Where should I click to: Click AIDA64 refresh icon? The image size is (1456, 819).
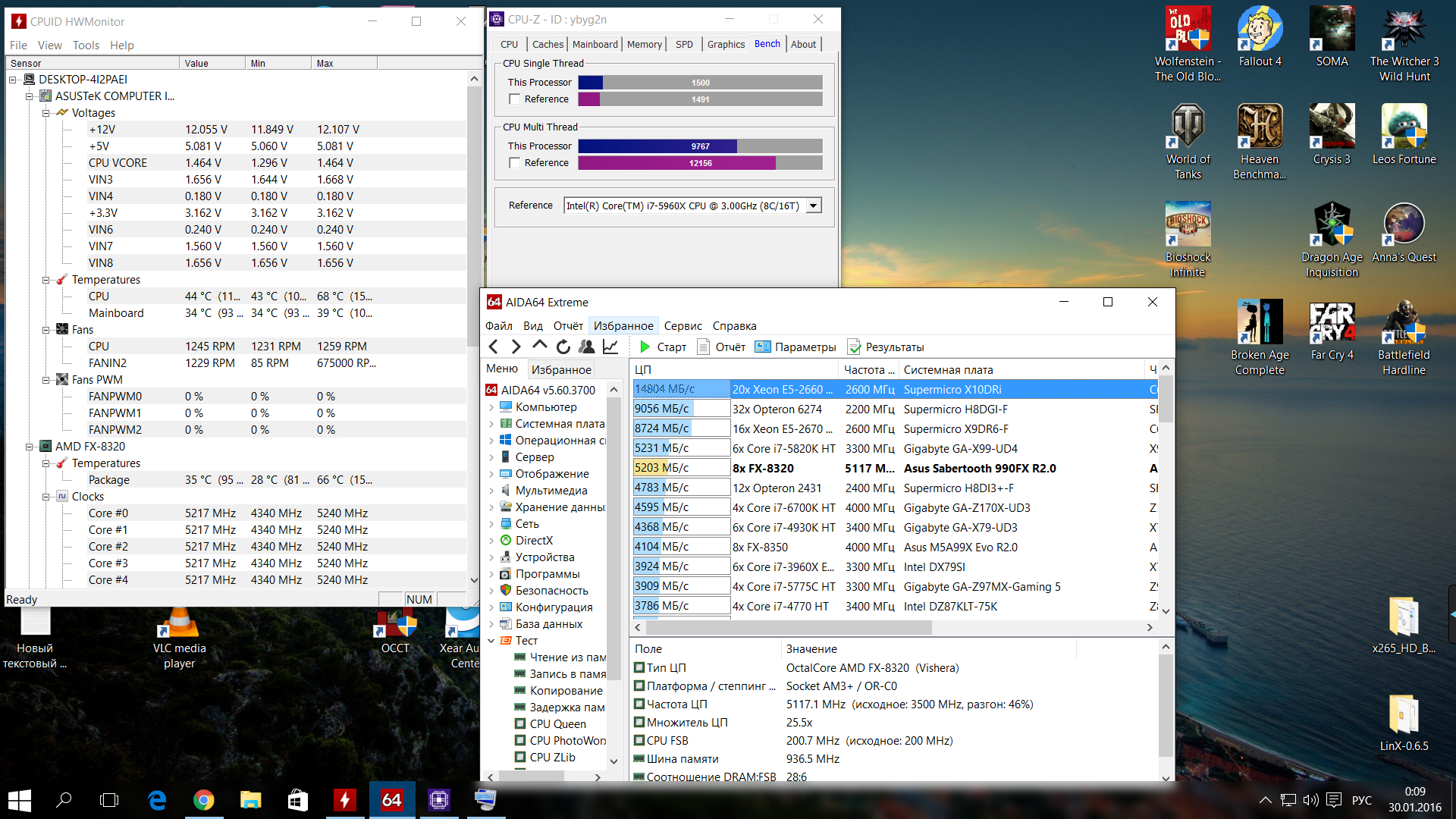[563, 347]
